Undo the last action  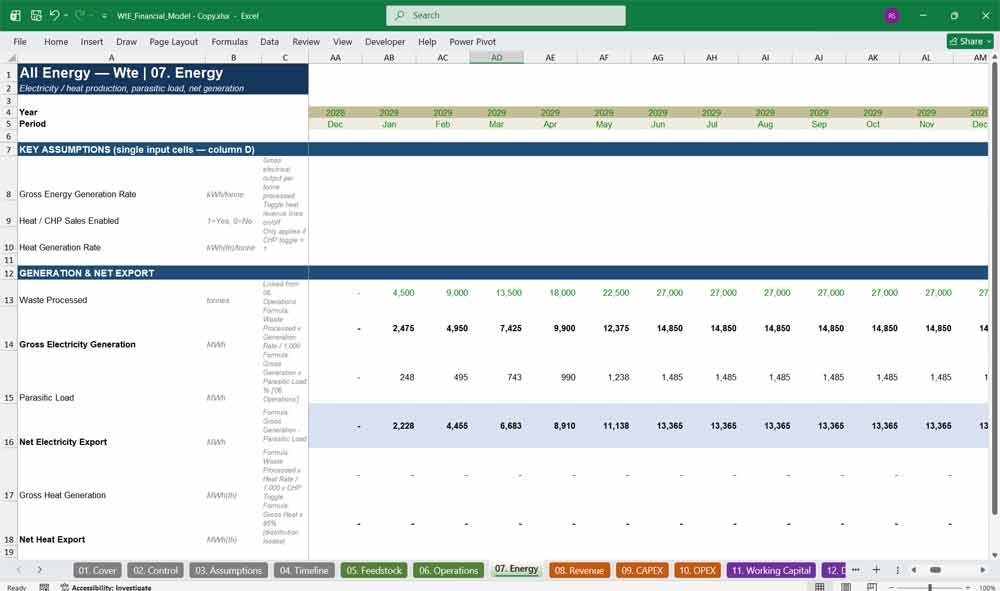point(54,15)
